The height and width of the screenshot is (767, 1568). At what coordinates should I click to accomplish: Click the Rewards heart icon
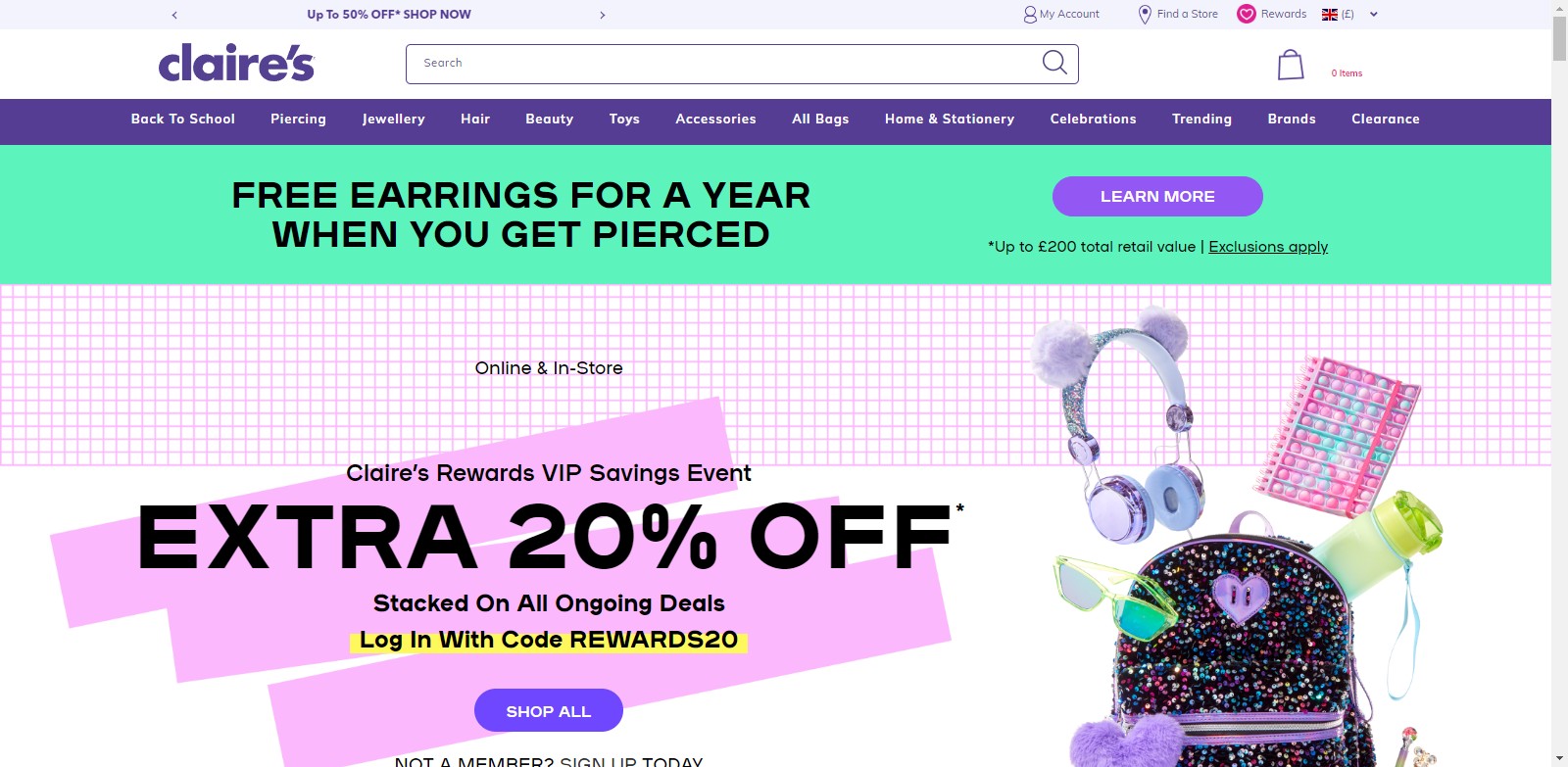(1246, 14)
